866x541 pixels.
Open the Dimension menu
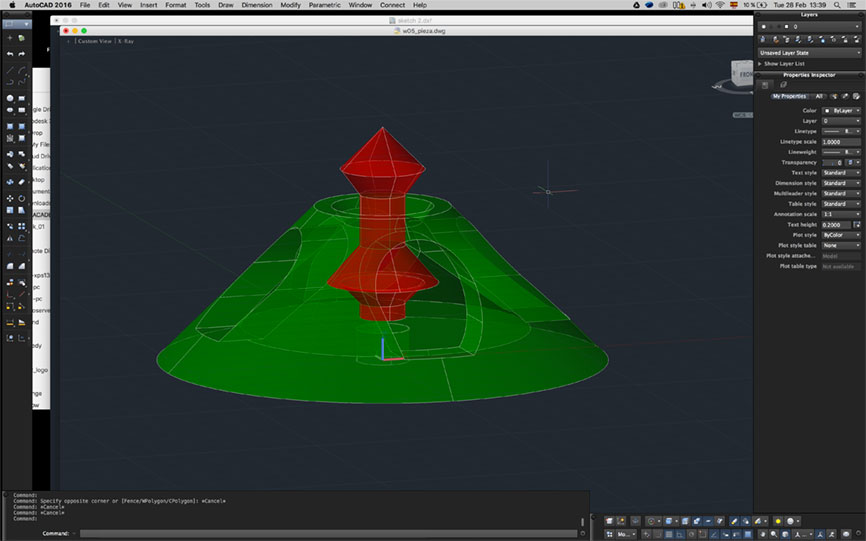point(257,5)
